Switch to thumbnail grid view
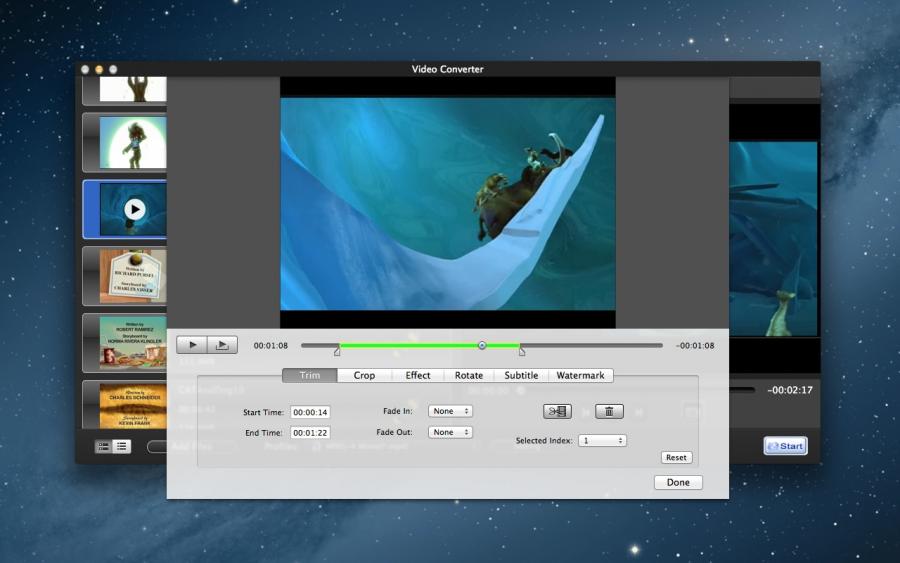 tap(104, 446)
